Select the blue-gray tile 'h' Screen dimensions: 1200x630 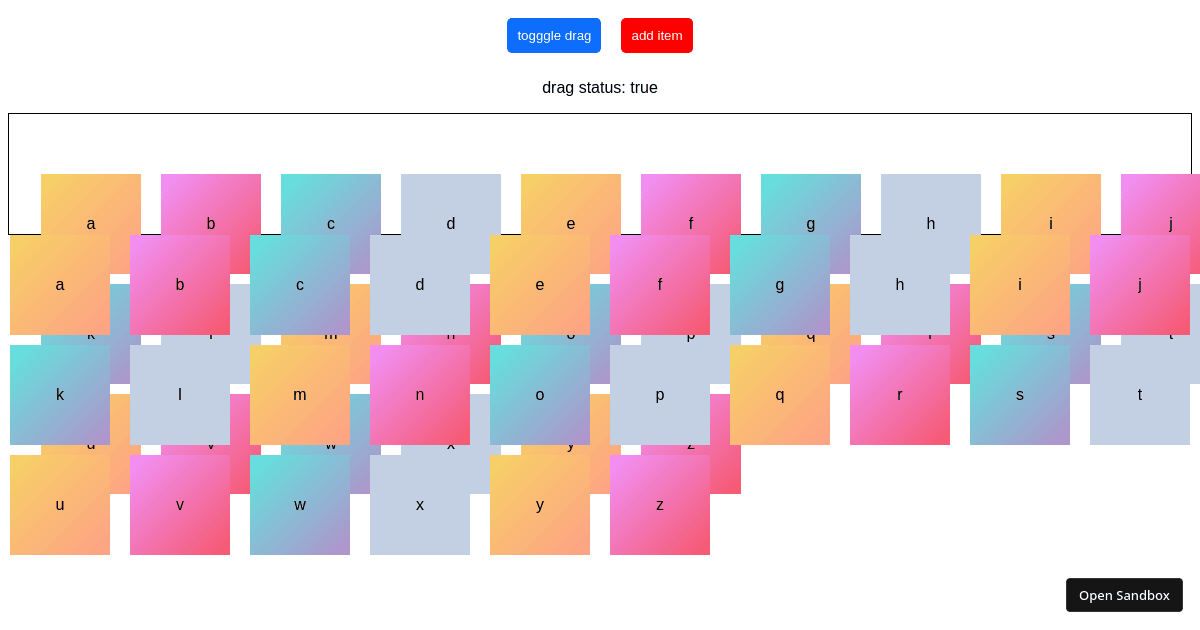(899, 285)
